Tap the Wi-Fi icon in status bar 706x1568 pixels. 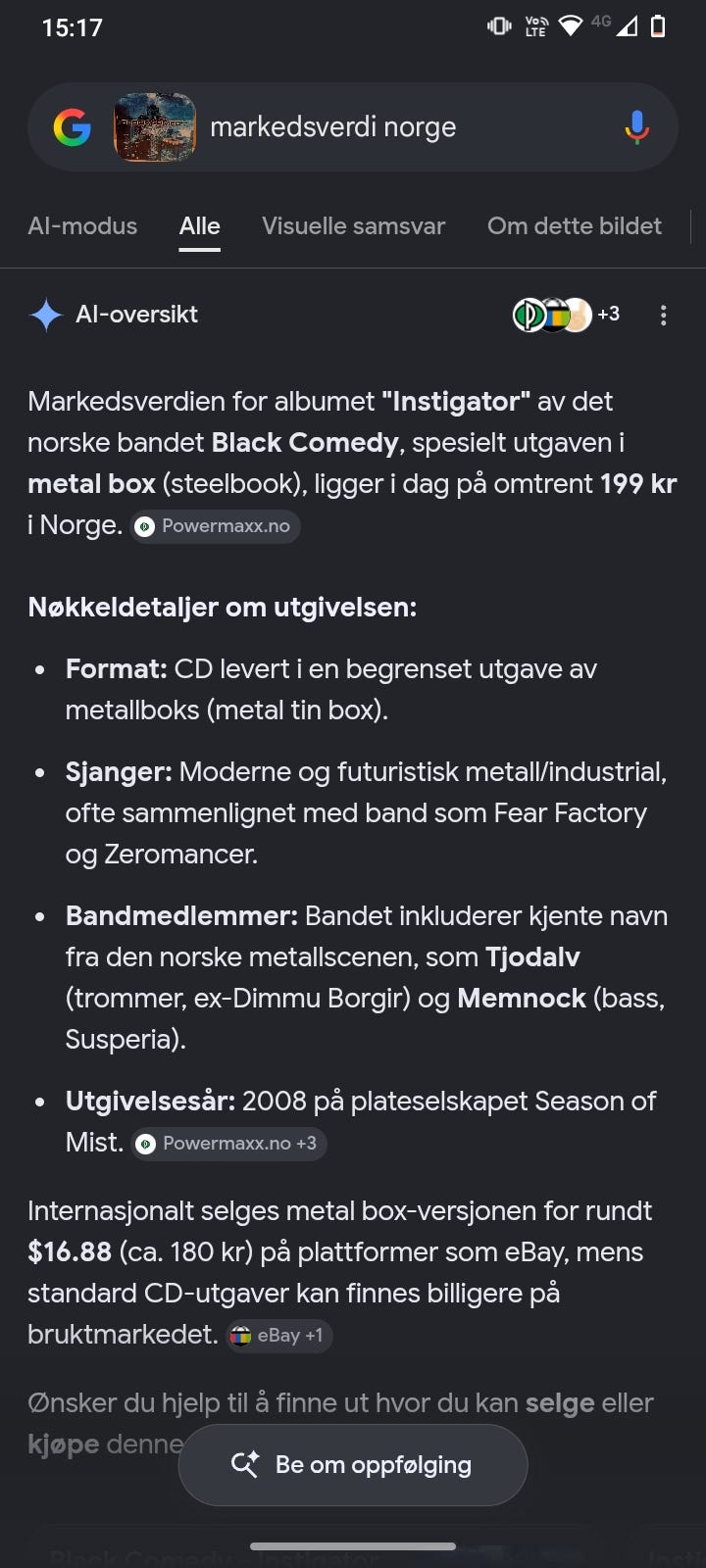pyautogui.click(x=570, y=26)
